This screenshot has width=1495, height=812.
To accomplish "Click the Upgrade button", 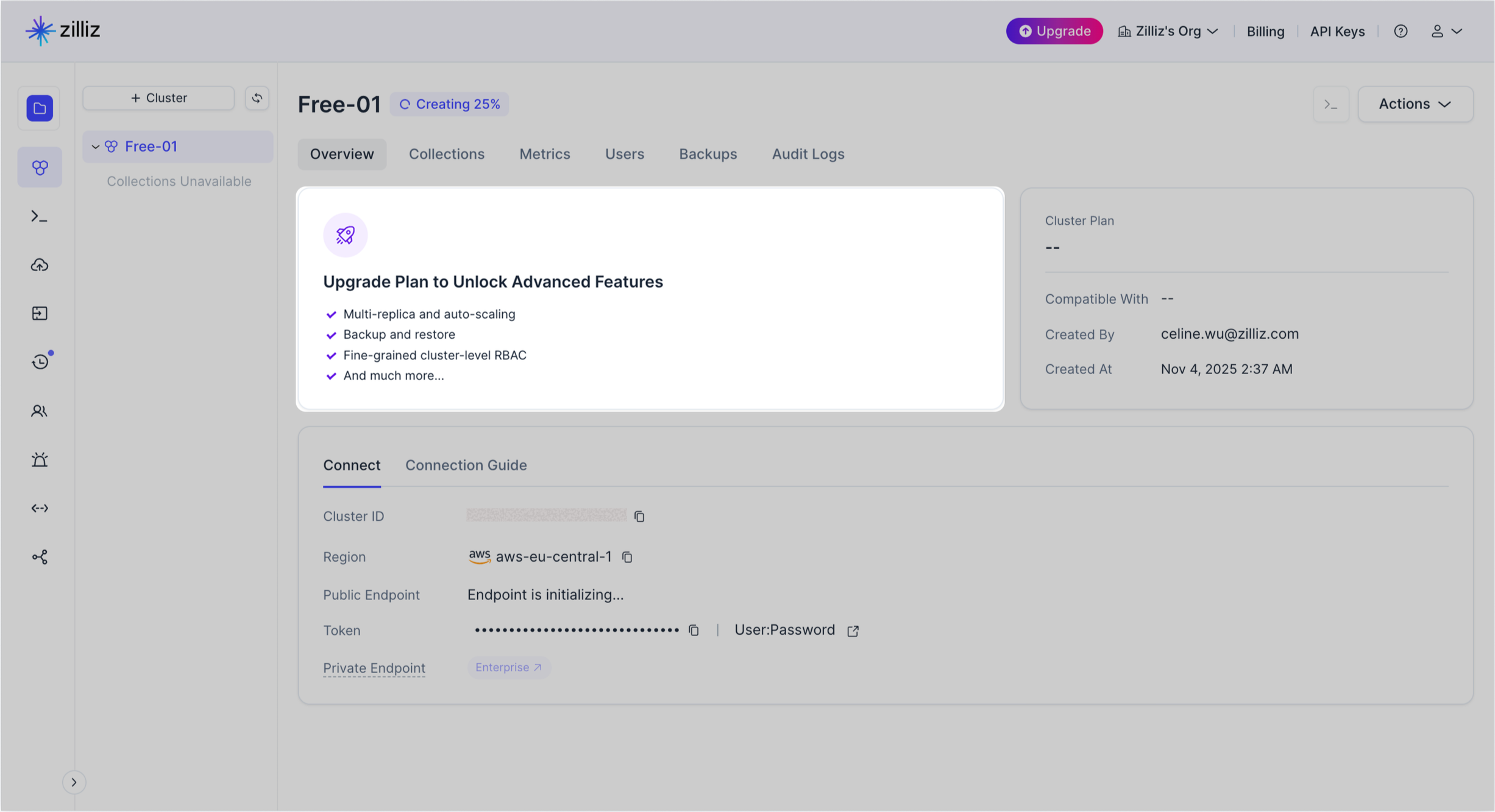I will (1054, 31).
